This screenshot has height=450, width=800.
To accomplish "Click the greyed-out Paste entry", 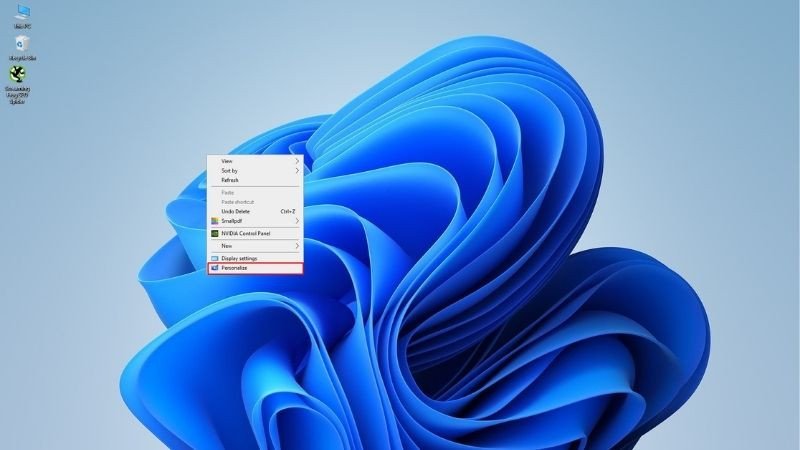I will tap(227, 192).
